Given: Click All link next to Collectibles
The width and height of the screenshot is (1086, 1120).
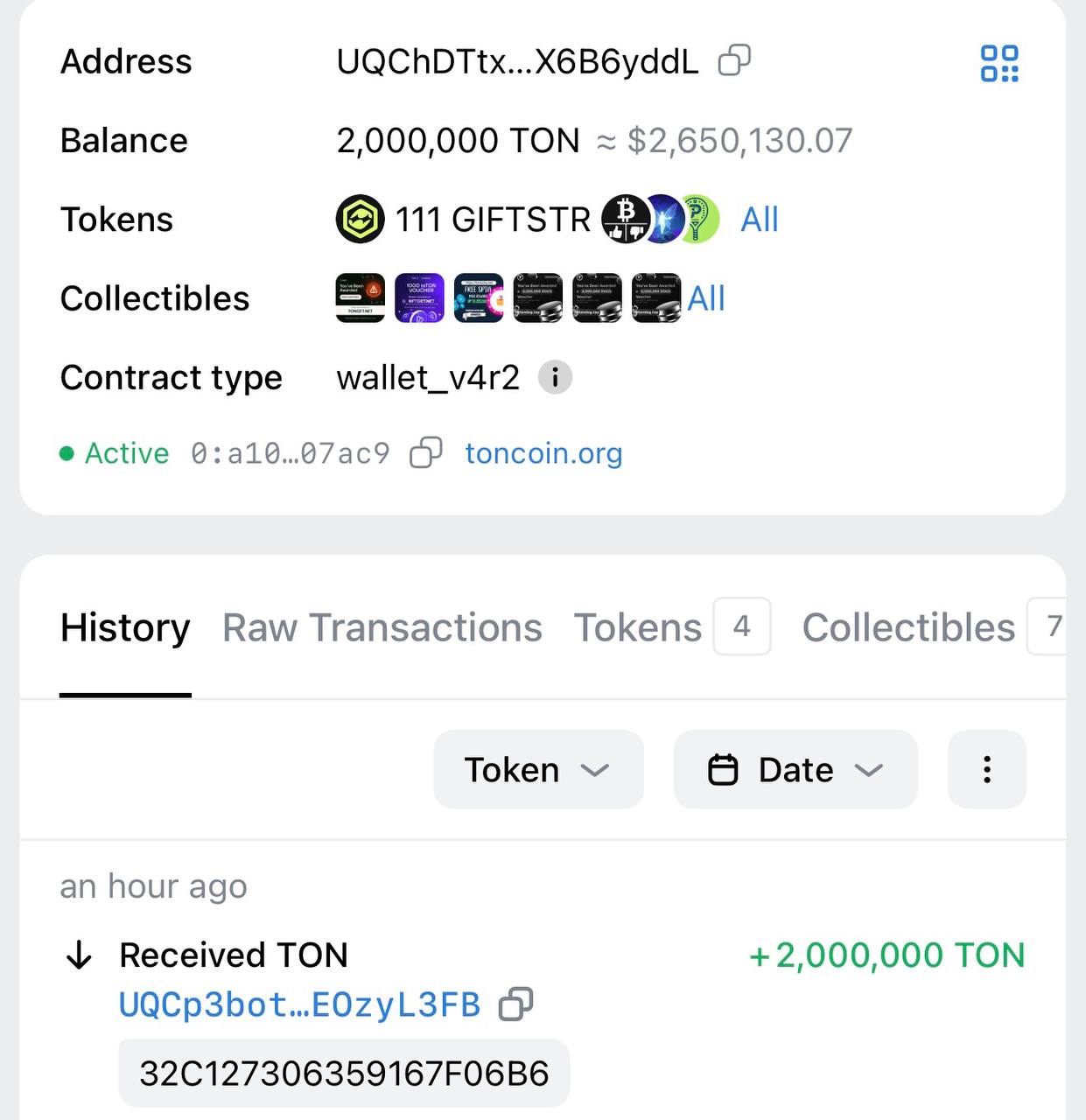Looking at the screenshot, I should point(705,298).
